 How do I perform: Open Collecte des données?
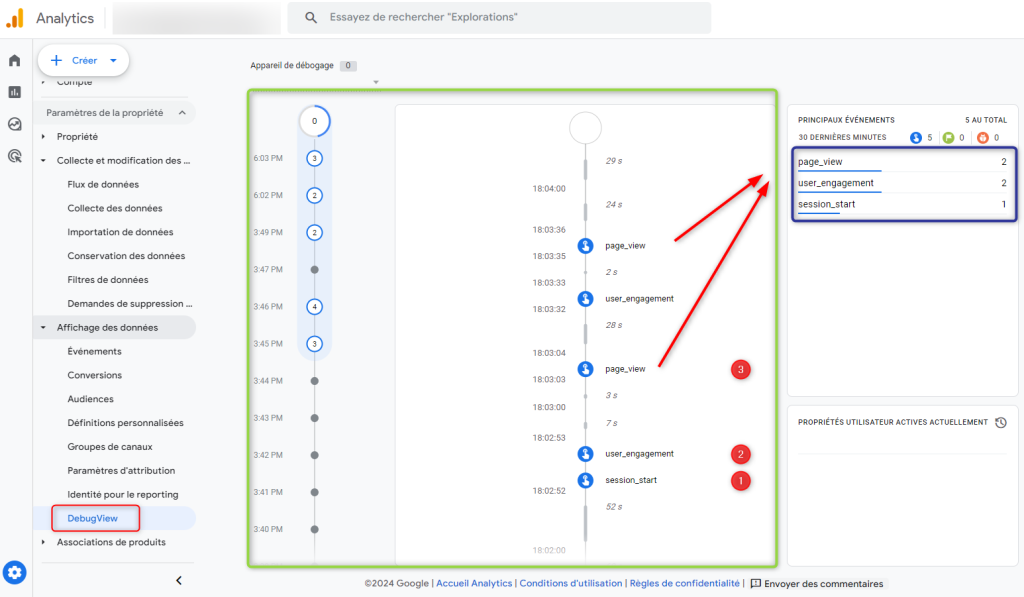(115, 208)
